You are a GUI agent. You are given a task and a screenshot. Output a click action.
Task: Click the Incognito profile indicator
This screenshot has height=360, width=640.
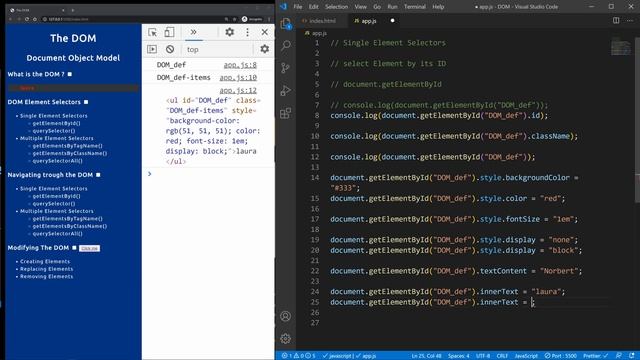pyautogui.click(x=252, y=19)
